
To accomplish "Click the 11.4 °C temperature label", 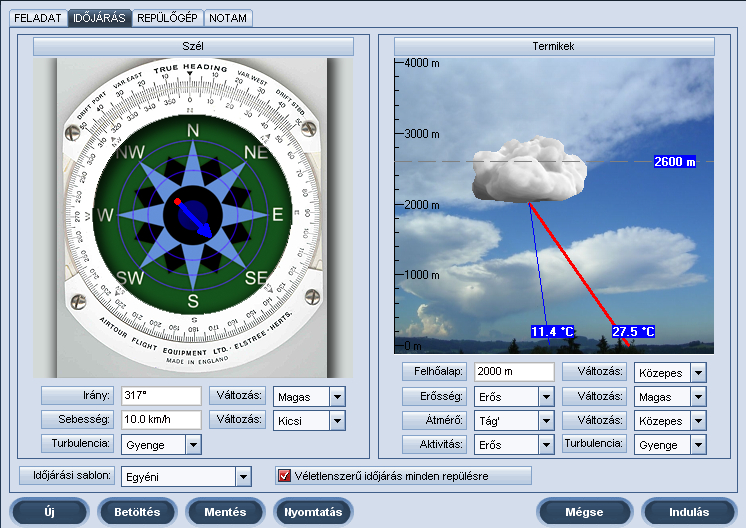I will [552, 331].
